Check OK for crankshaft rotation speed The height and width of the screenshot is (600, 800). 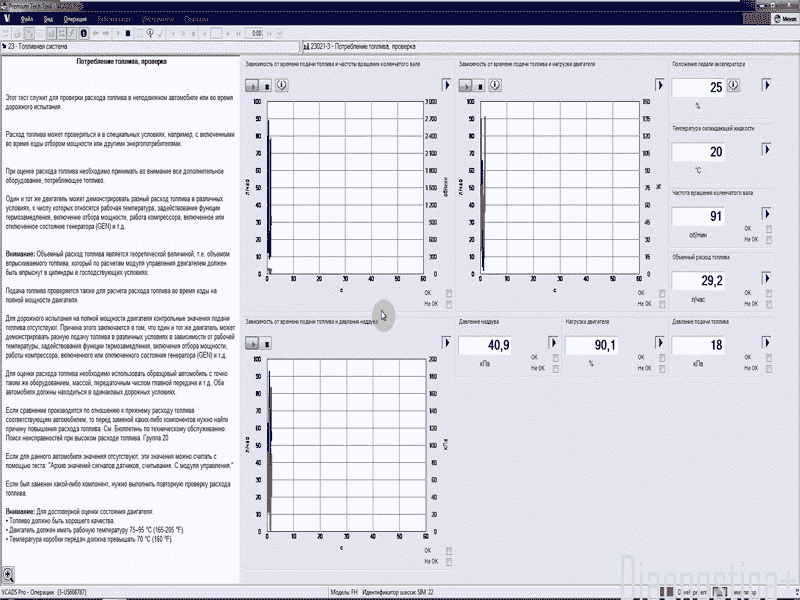(x=769, y=228)
